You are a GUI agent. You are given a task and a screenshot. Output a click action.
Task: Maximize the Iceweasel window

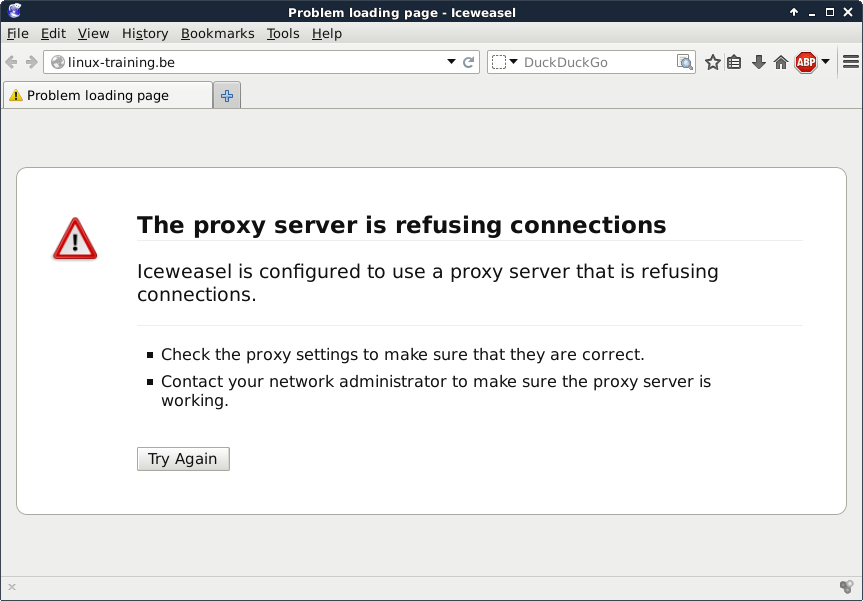pos(830,12)
